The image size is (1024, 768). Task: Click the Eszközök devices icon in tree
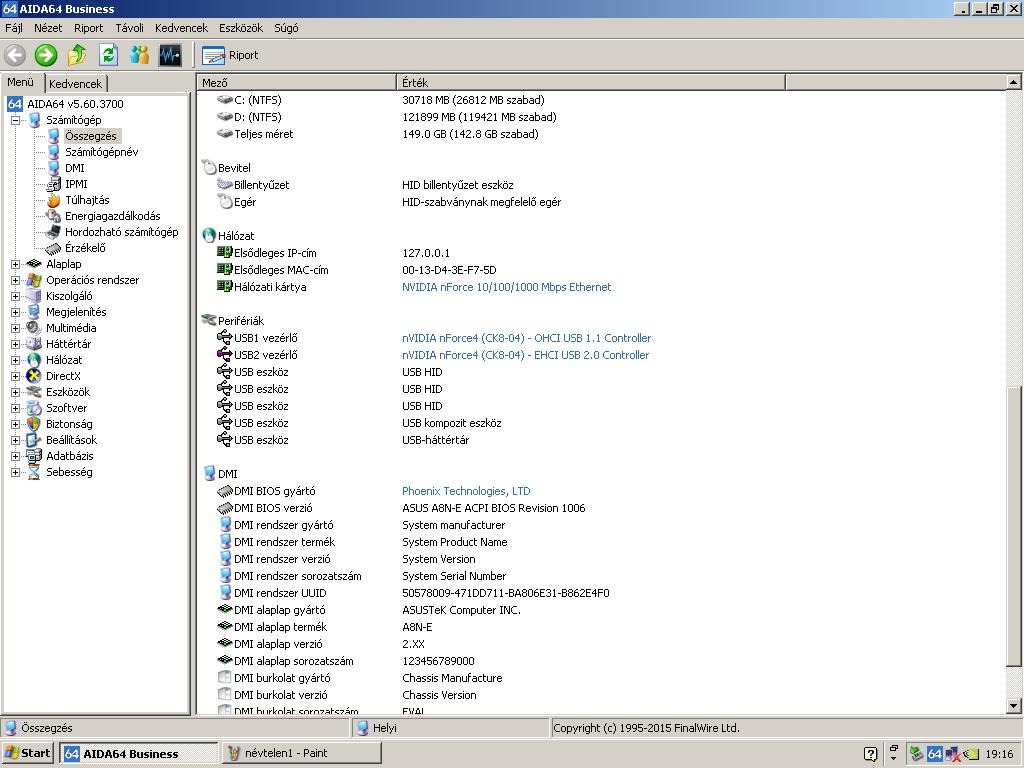tap(34, 392)
